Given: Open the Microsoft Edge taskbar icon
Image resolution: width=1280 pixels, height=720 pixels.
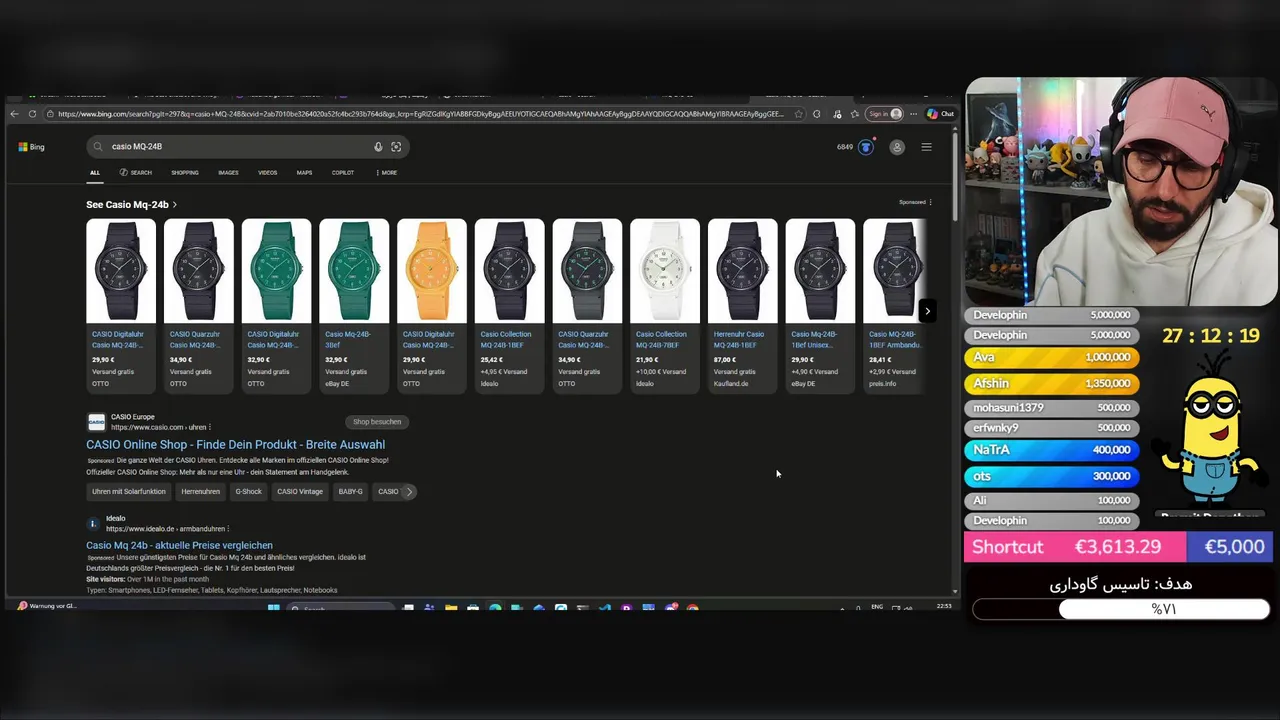Looking at the screenshot, I should point(495,607).
